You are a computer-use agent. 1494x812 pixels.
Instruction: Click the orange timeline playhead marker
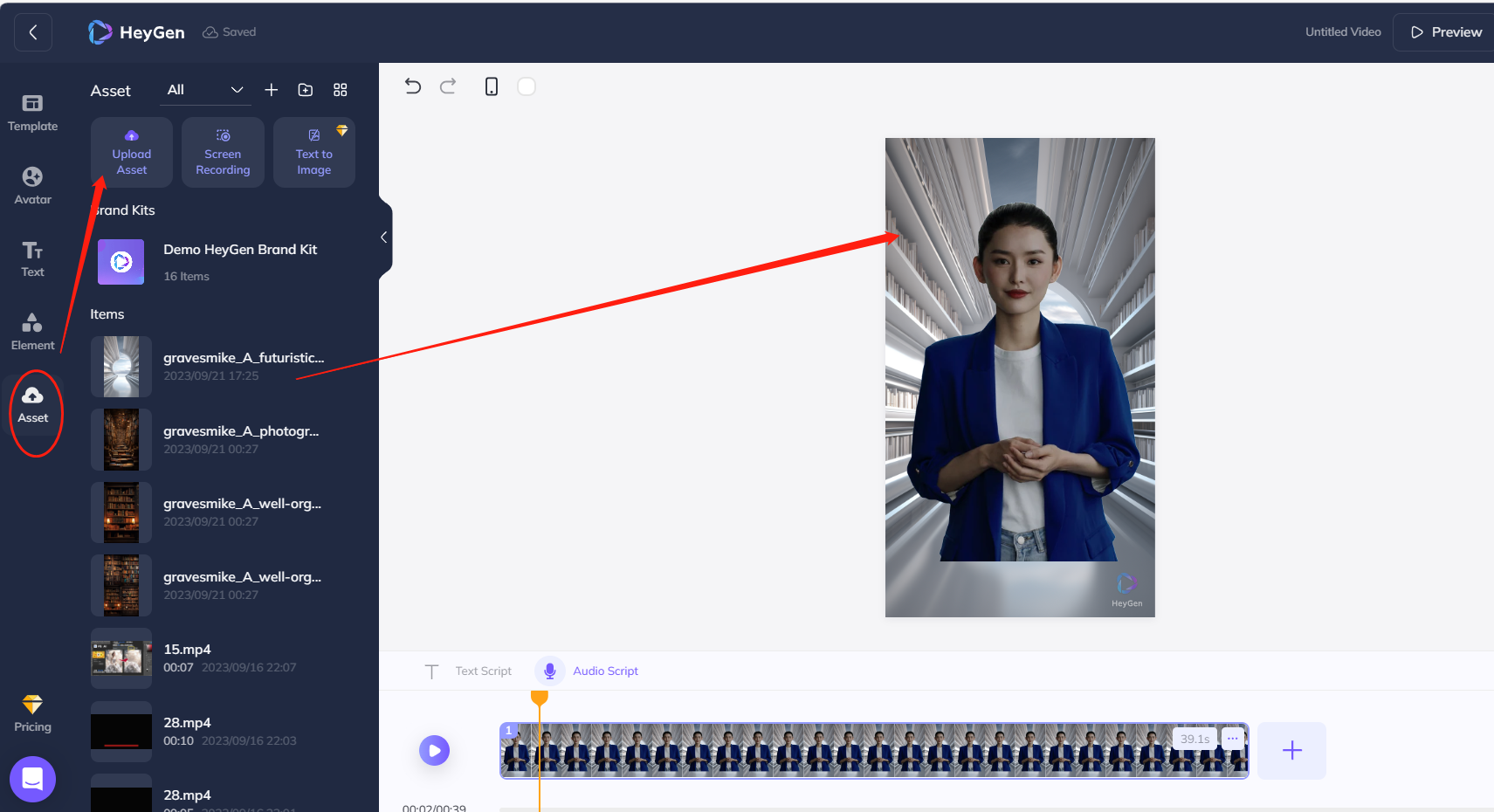(540, 698)
